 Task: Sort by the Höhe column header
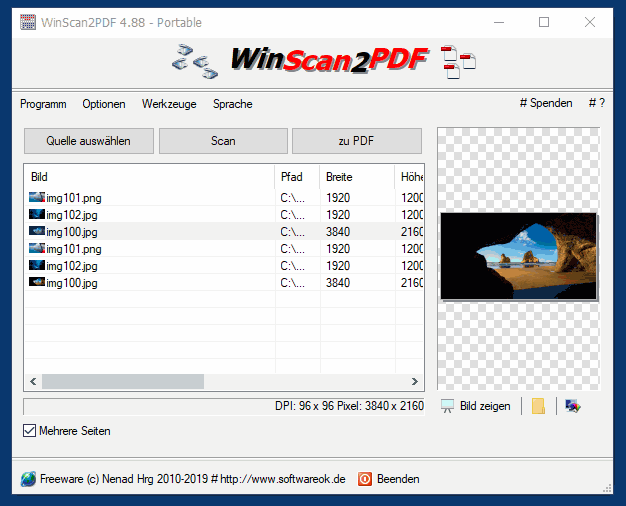[410, 177]
